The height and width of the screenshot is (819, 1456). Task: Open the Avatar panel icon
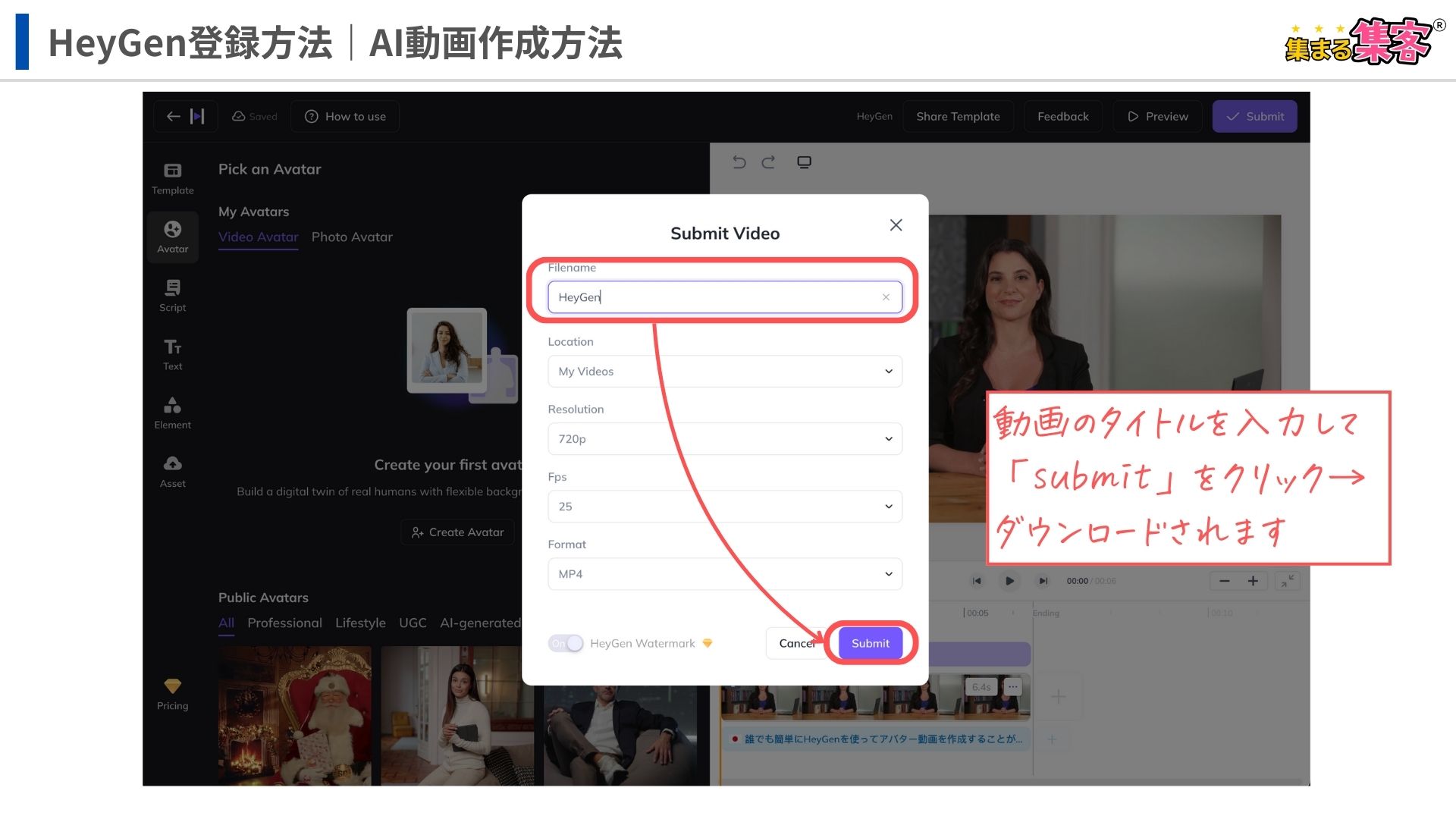[x=172, y=229]
